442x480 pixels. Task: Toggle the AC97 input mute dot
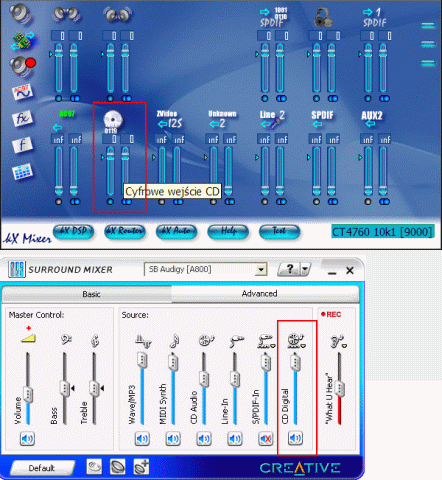point(59,201)
